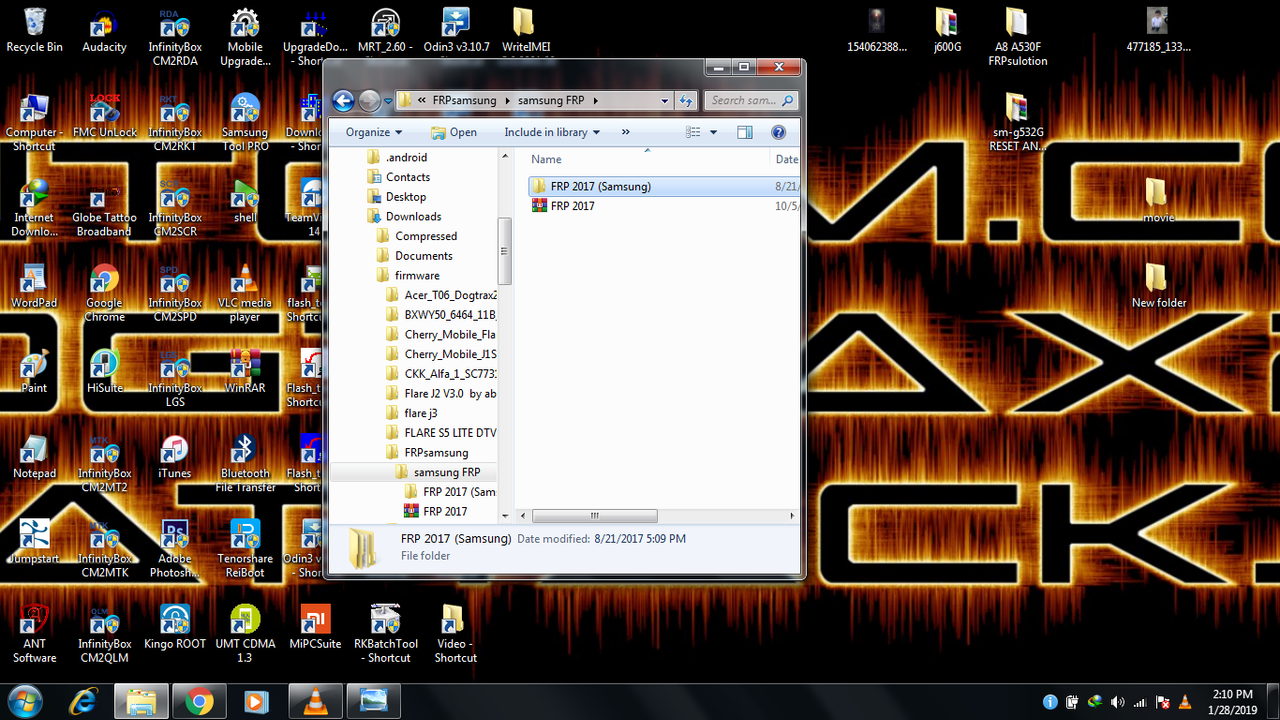
Task: Select the VLC media player desktop icon
Action: [x=245, y=293]
